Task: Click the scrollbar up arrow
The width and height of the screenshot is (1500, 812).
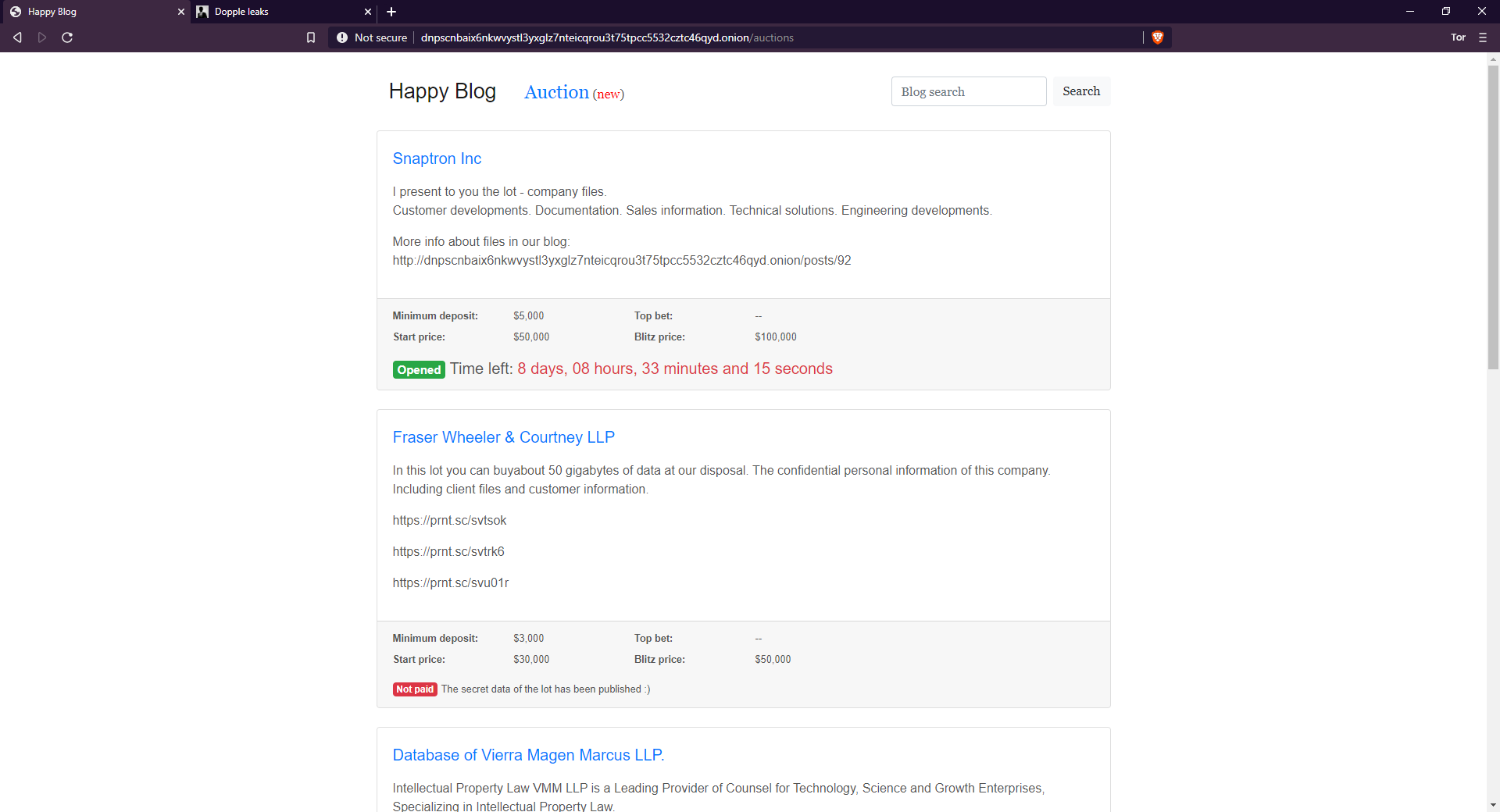Action: click(1493, 59)
